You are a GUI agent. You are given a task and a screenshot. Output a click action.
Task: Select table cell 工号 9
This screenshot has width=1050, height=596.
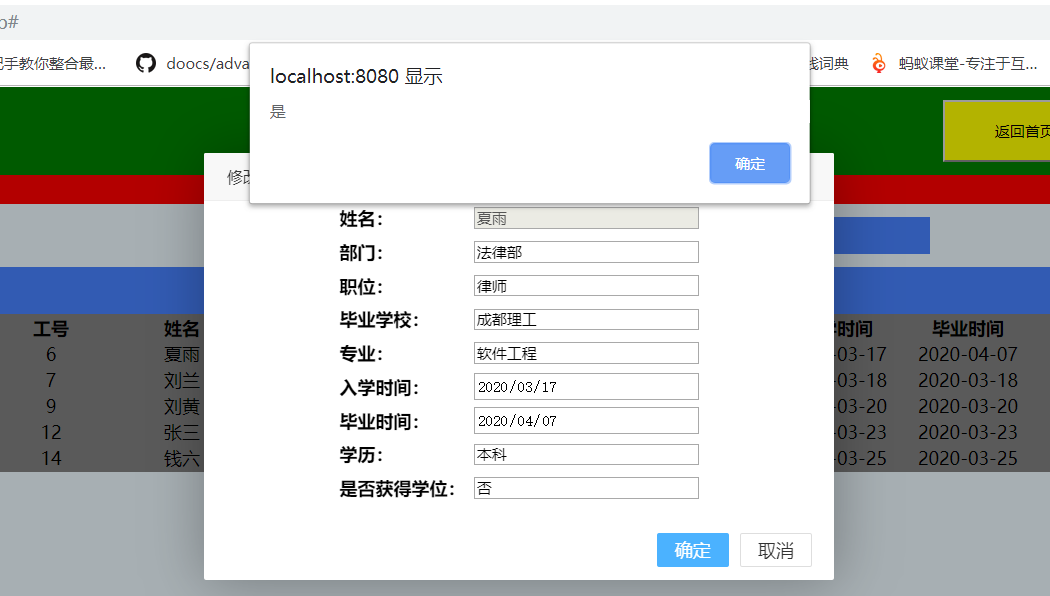tap(51, 406)
